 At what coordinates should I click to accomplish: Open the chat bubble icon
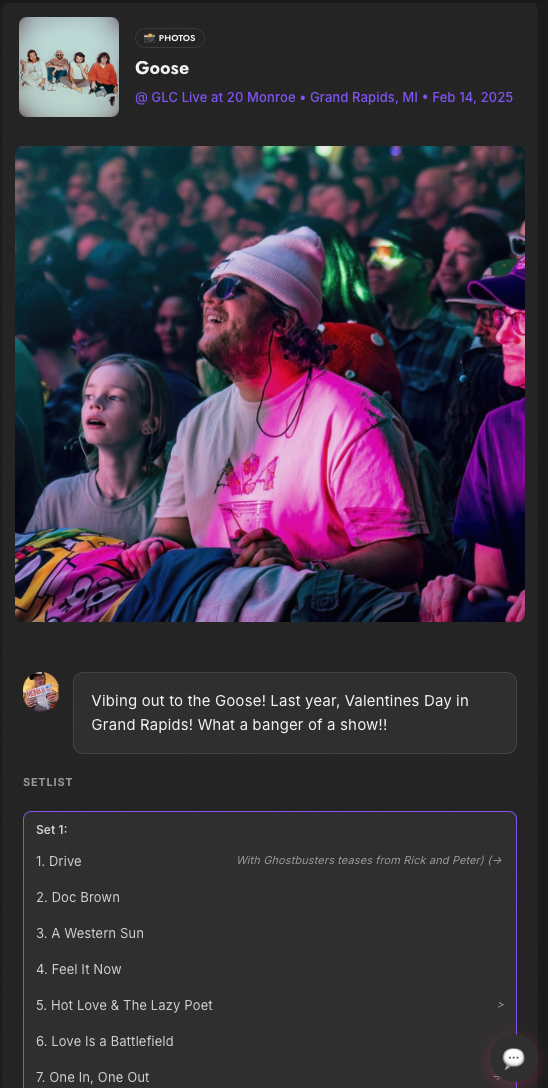(513, 1057)
